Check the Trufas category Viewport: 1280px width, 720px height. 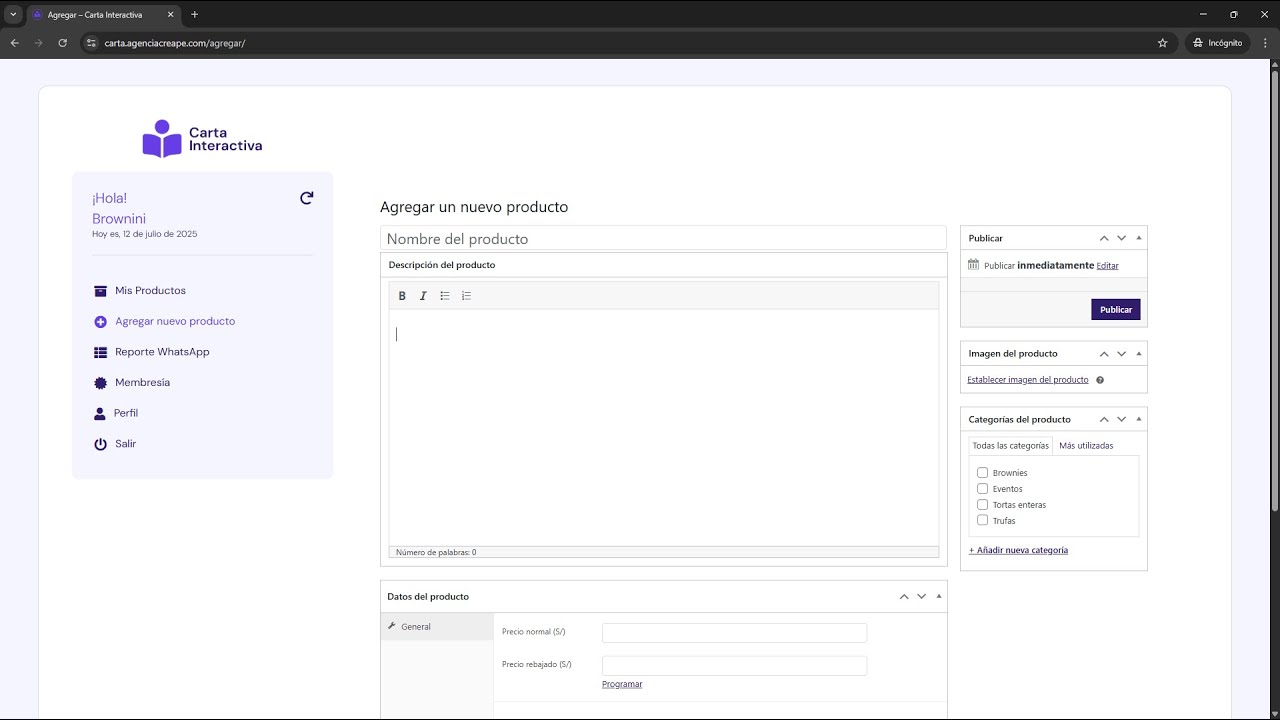(982, 520)
